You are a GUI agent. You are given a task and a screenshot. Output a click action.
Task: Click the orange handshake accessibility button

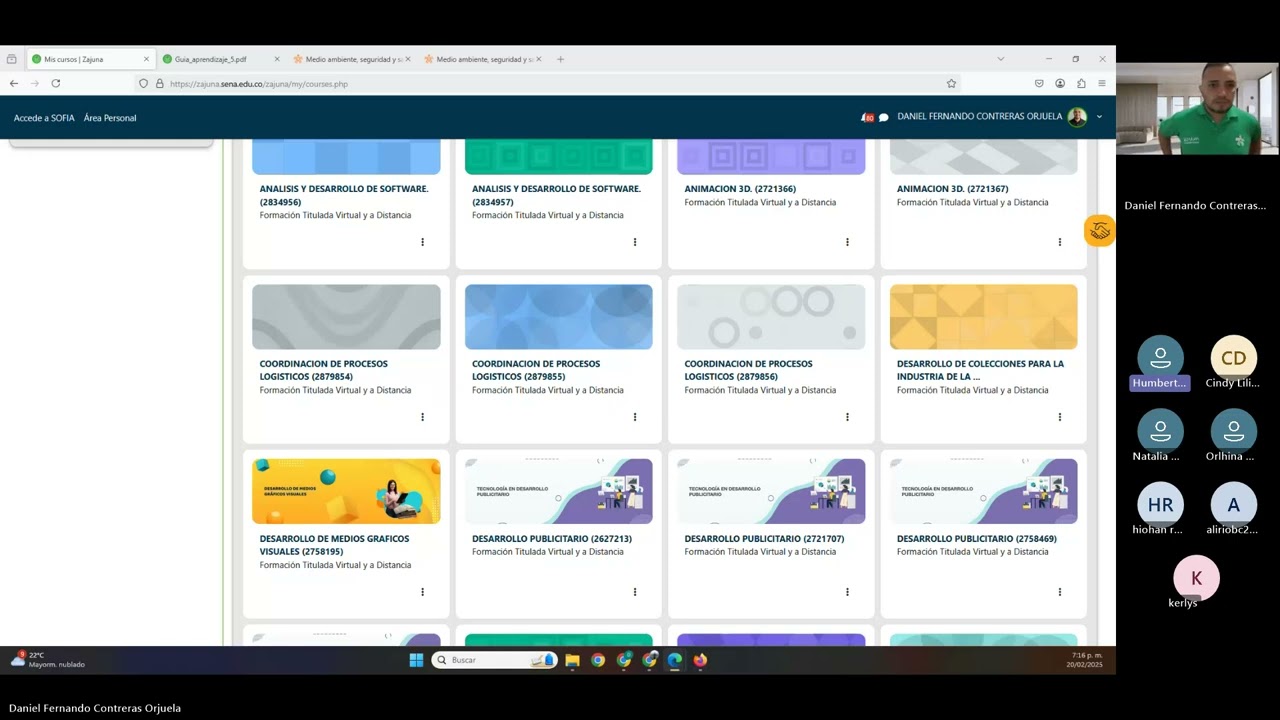click(x=1099, y=231)
